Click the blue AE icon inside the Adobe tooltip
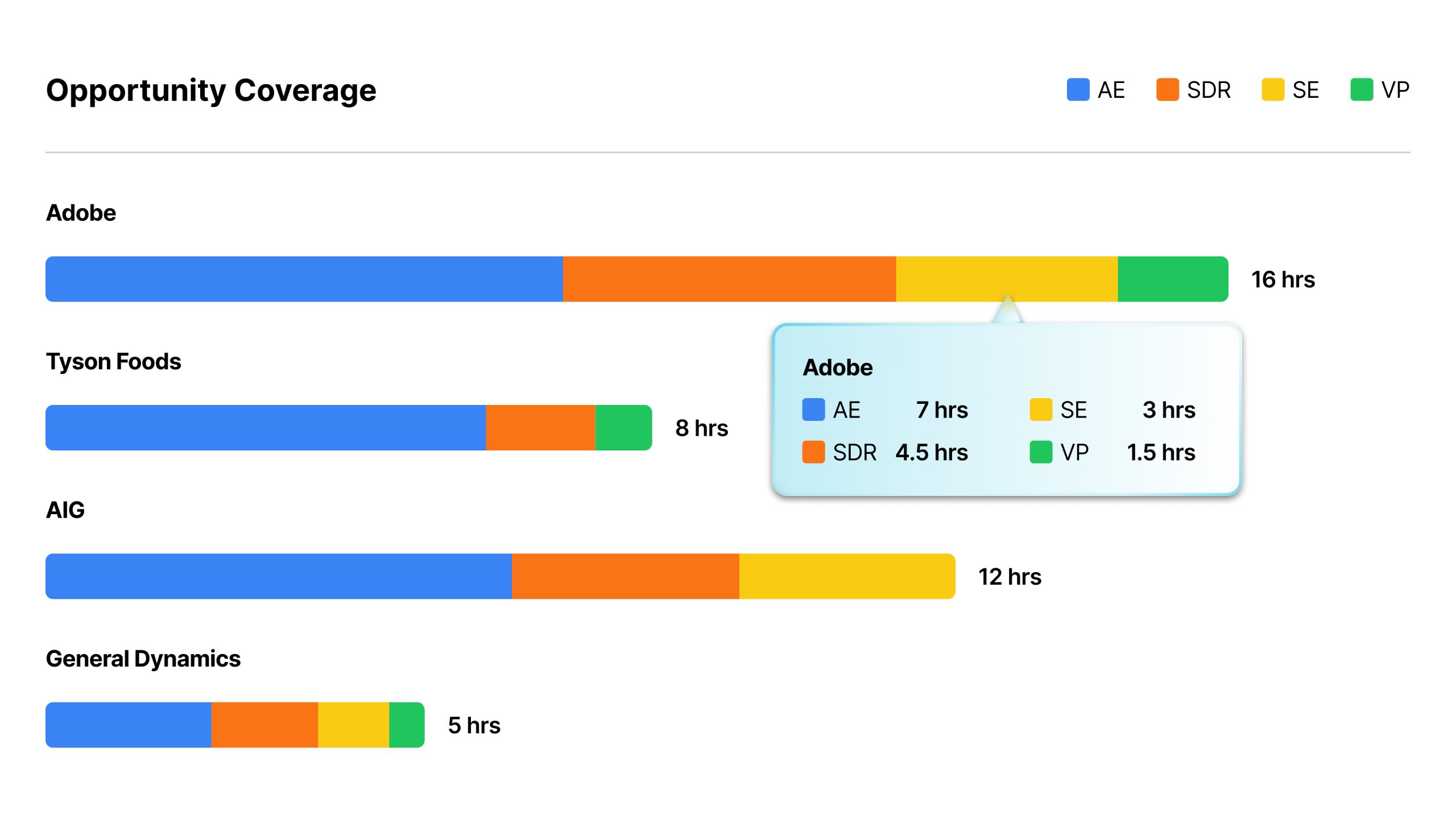 click(x=813, y=409)
